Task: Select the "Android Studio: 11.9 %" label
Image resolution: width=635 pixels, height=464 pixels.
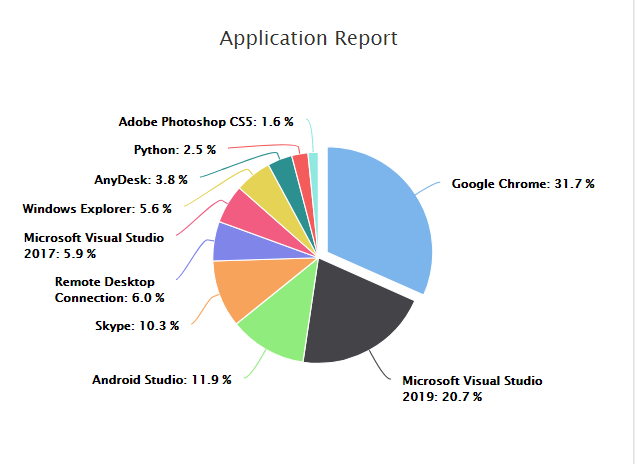Action: tap(162, 380)
